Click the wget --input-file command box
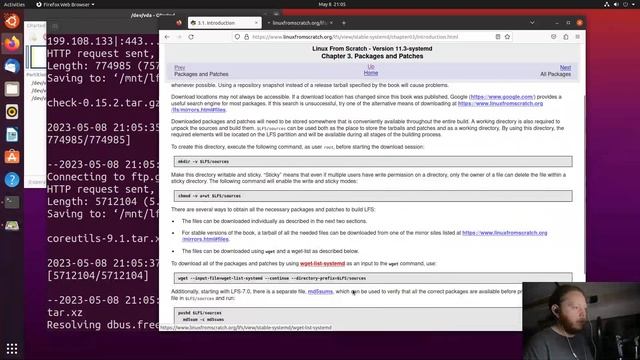640x360 pixels. tap(373, 278)
